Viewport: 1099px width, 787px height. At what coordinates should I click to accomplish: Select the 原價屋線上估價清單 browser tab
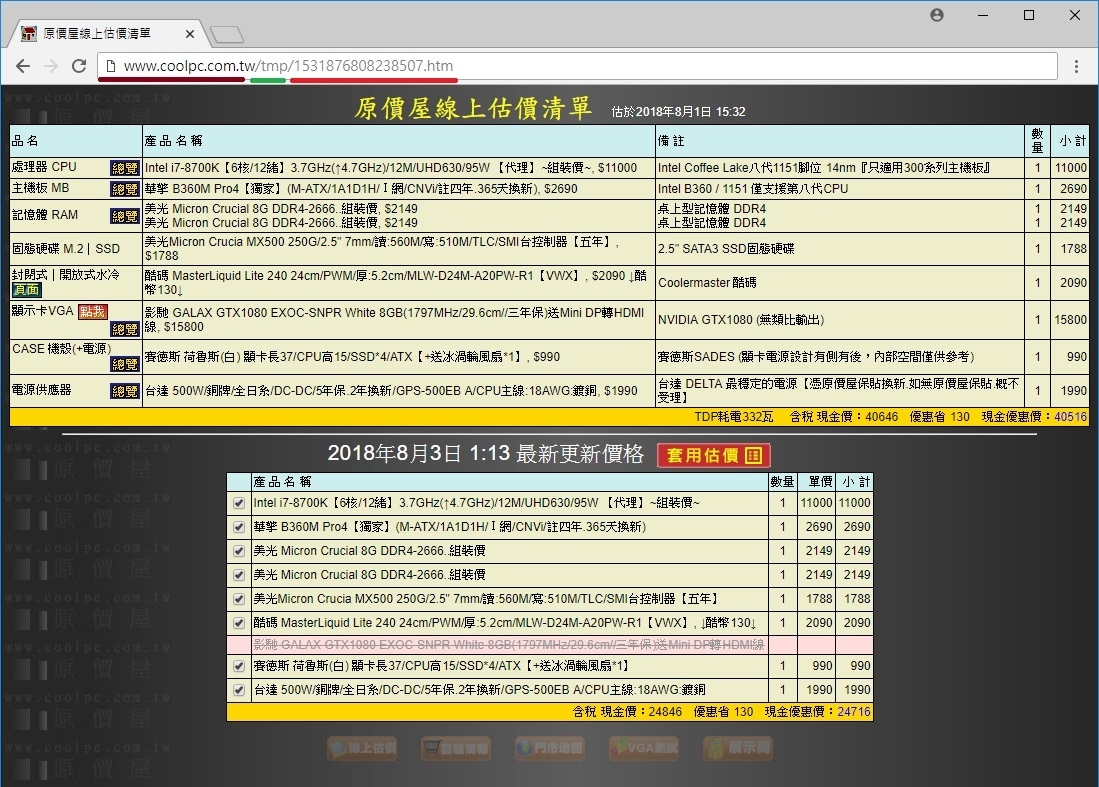point(107,34)
